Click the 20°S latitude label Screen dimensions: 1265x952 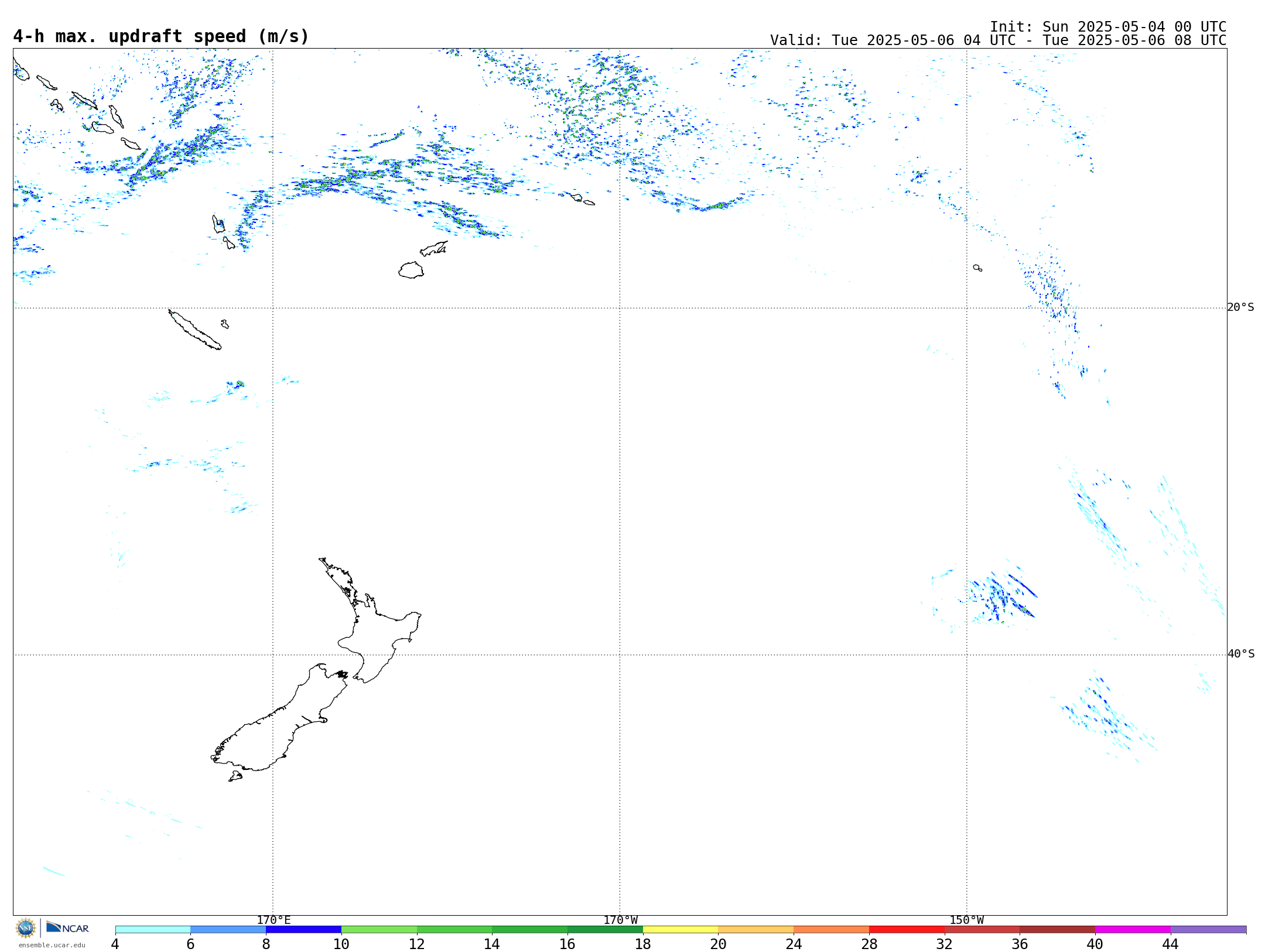click(1240, 307)
